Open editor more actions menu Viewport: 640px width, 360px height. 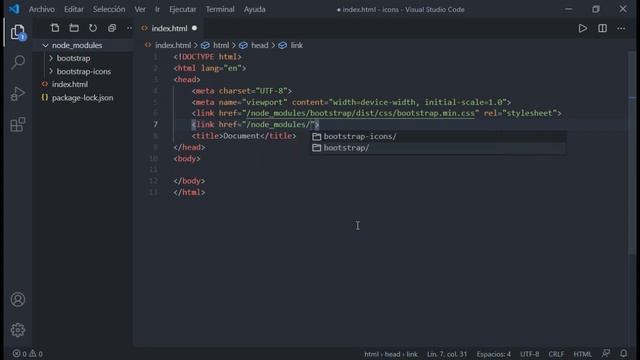coord(621,28)
